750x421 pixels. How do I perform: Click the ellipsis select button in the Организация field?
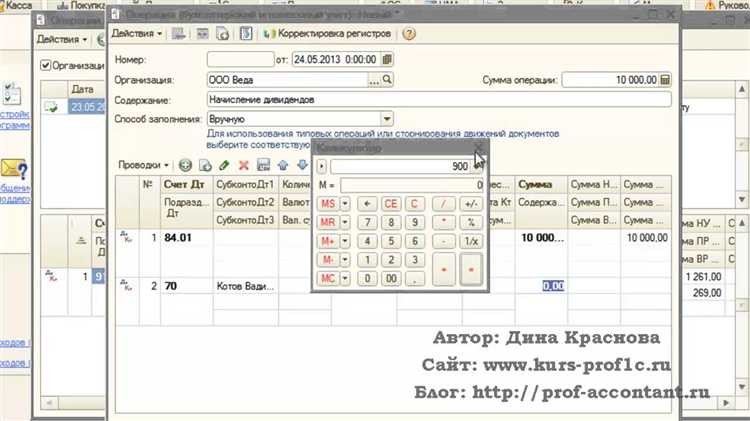coord(374,80)
